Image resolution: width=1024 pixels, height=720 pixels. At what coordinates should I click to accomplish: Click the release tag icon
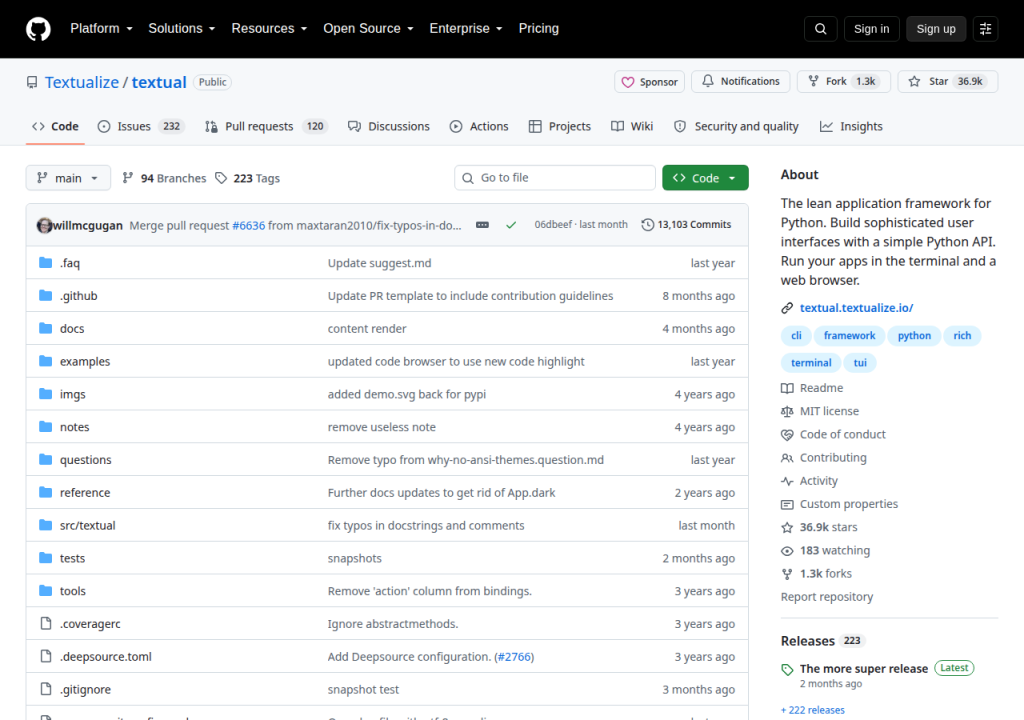(x=787, y=670)
